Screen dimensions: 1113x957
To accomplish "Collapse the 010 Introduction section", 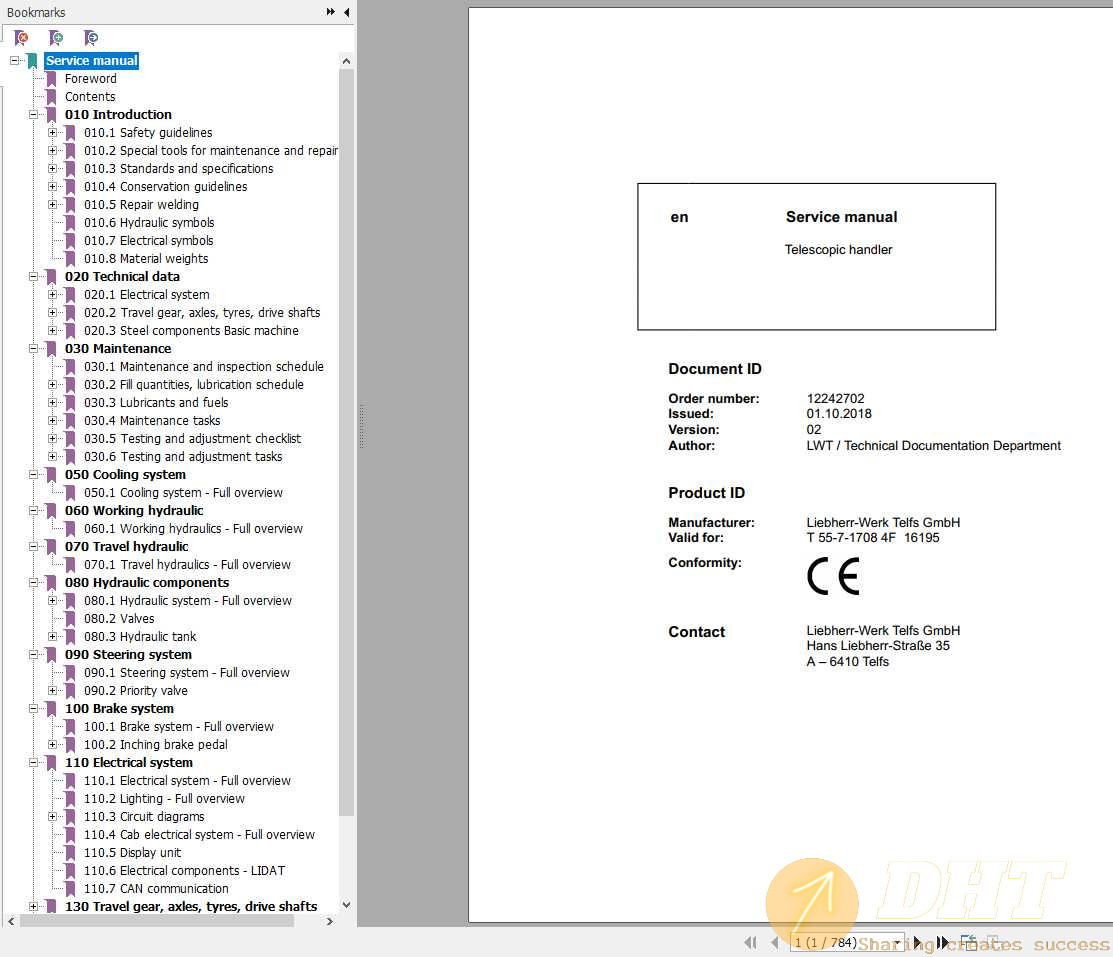I will (33, 114).
